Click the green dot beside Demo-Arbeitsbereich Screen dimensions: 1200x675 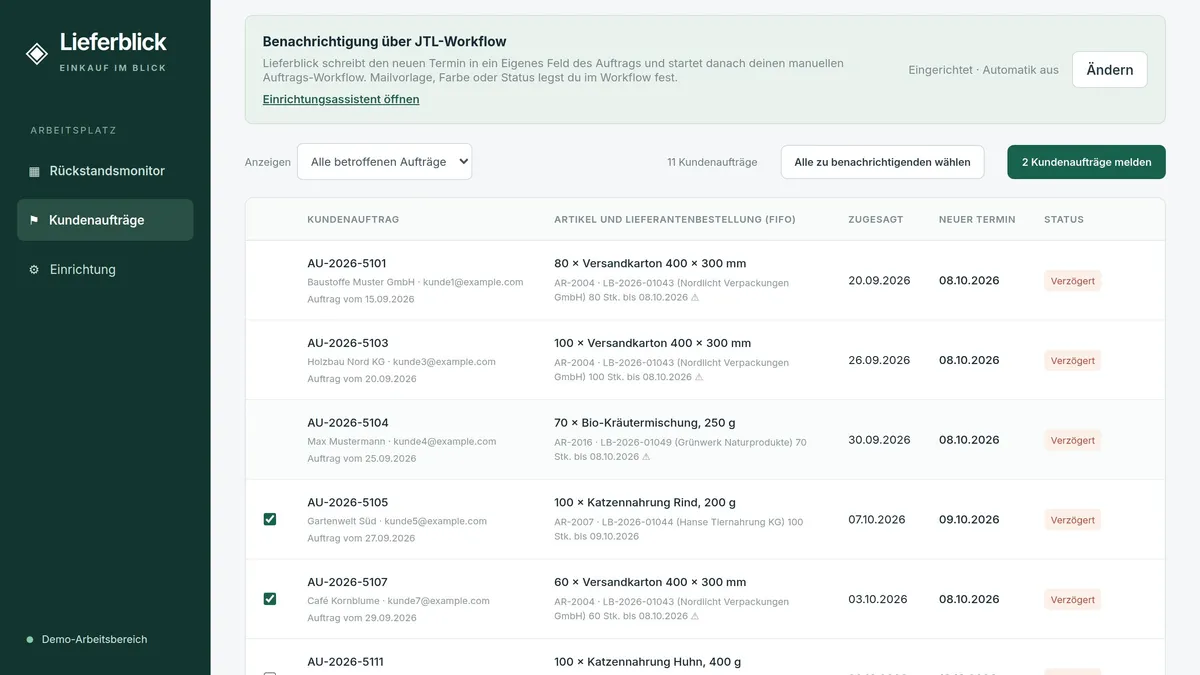(x=30, y=640)
